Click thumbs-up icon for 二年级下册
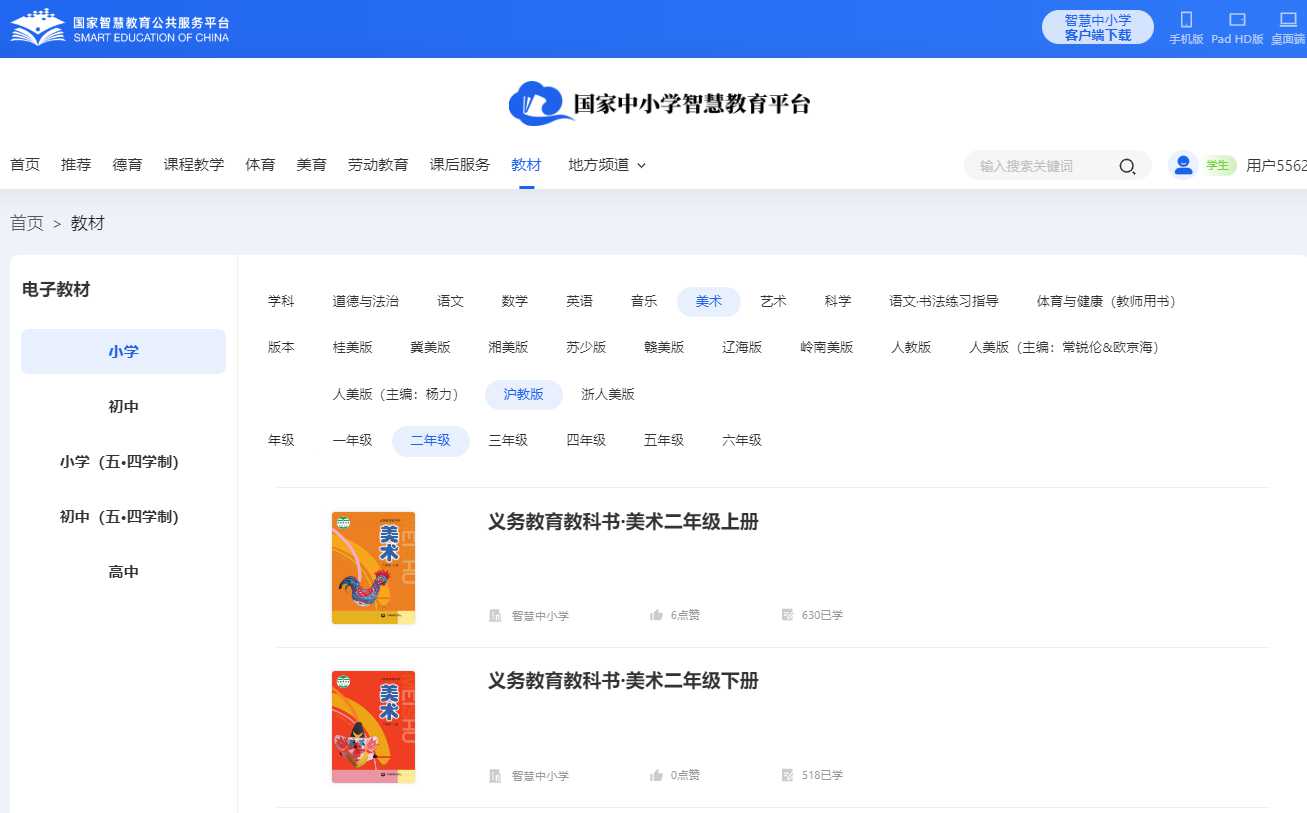The height and width of the screenshot is (813, 1307). [656, 775]
